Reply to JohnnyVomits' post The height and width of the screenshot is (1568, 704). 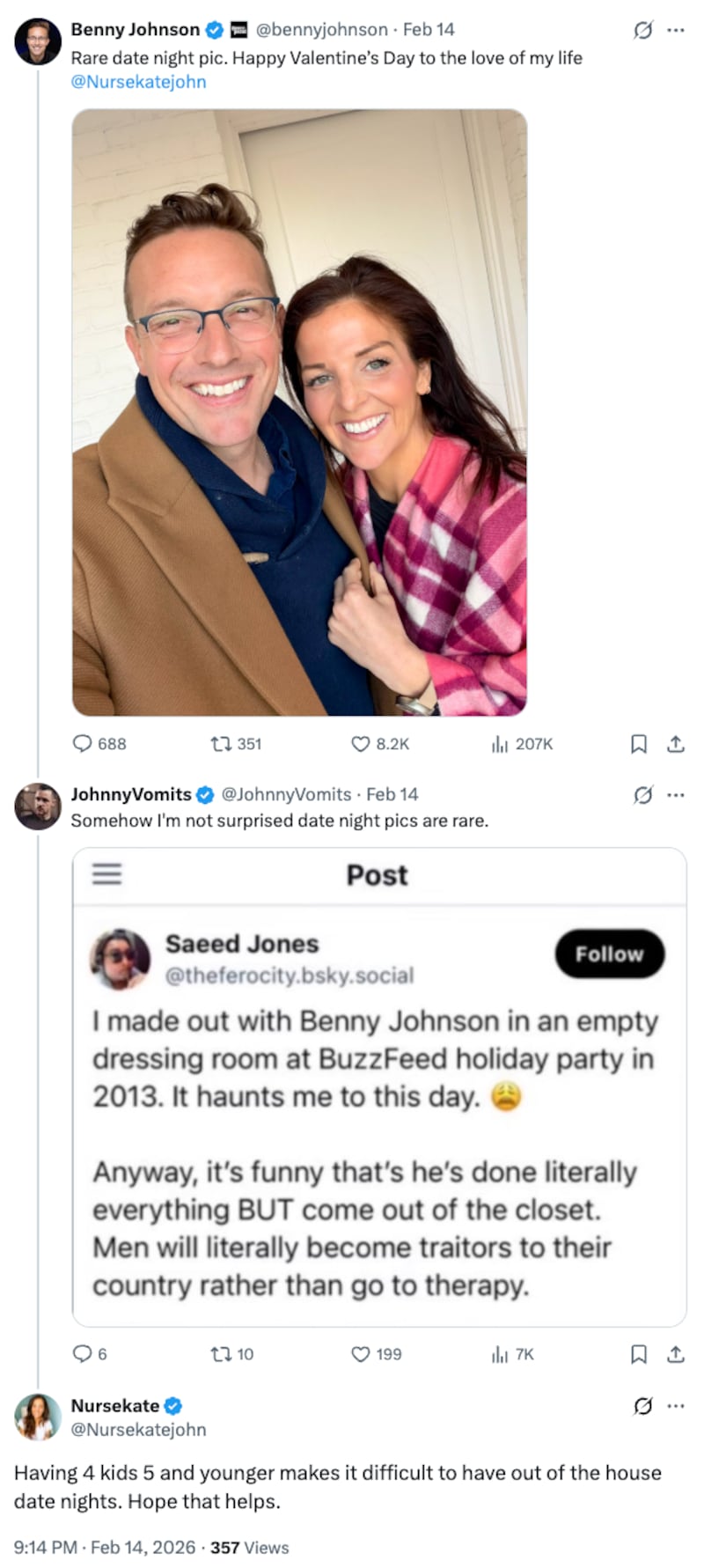84,1355
